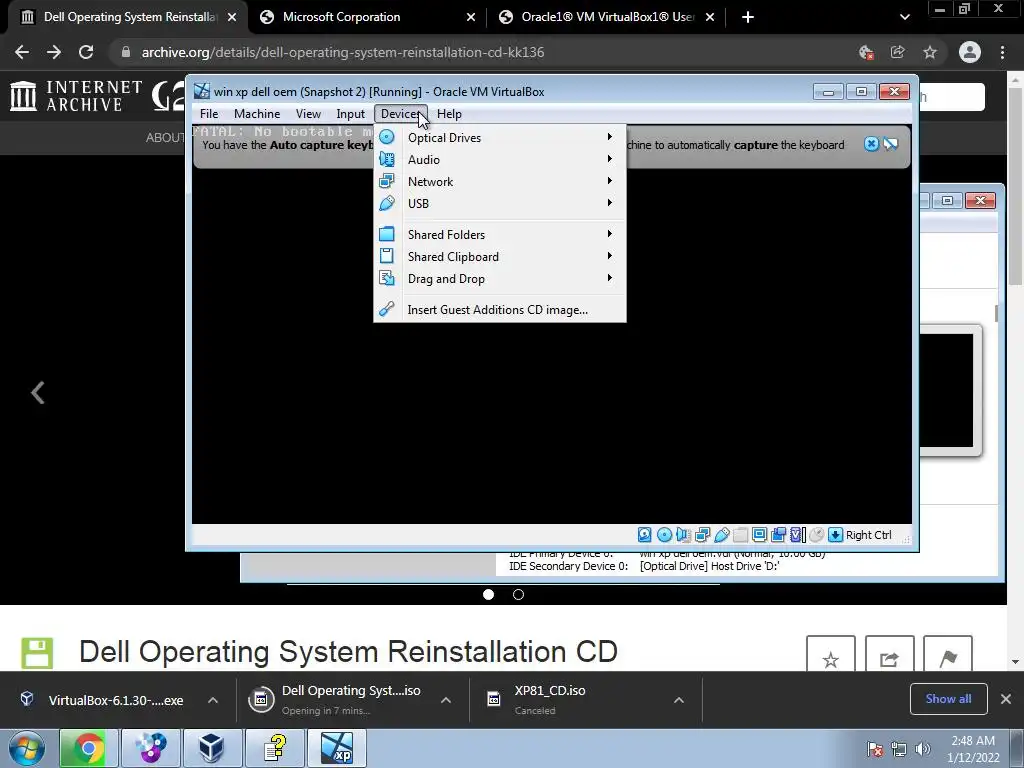Expand Dell Operating Syst iso download options
Viewport: 1024px width, 768px height.
pos(446,700)
